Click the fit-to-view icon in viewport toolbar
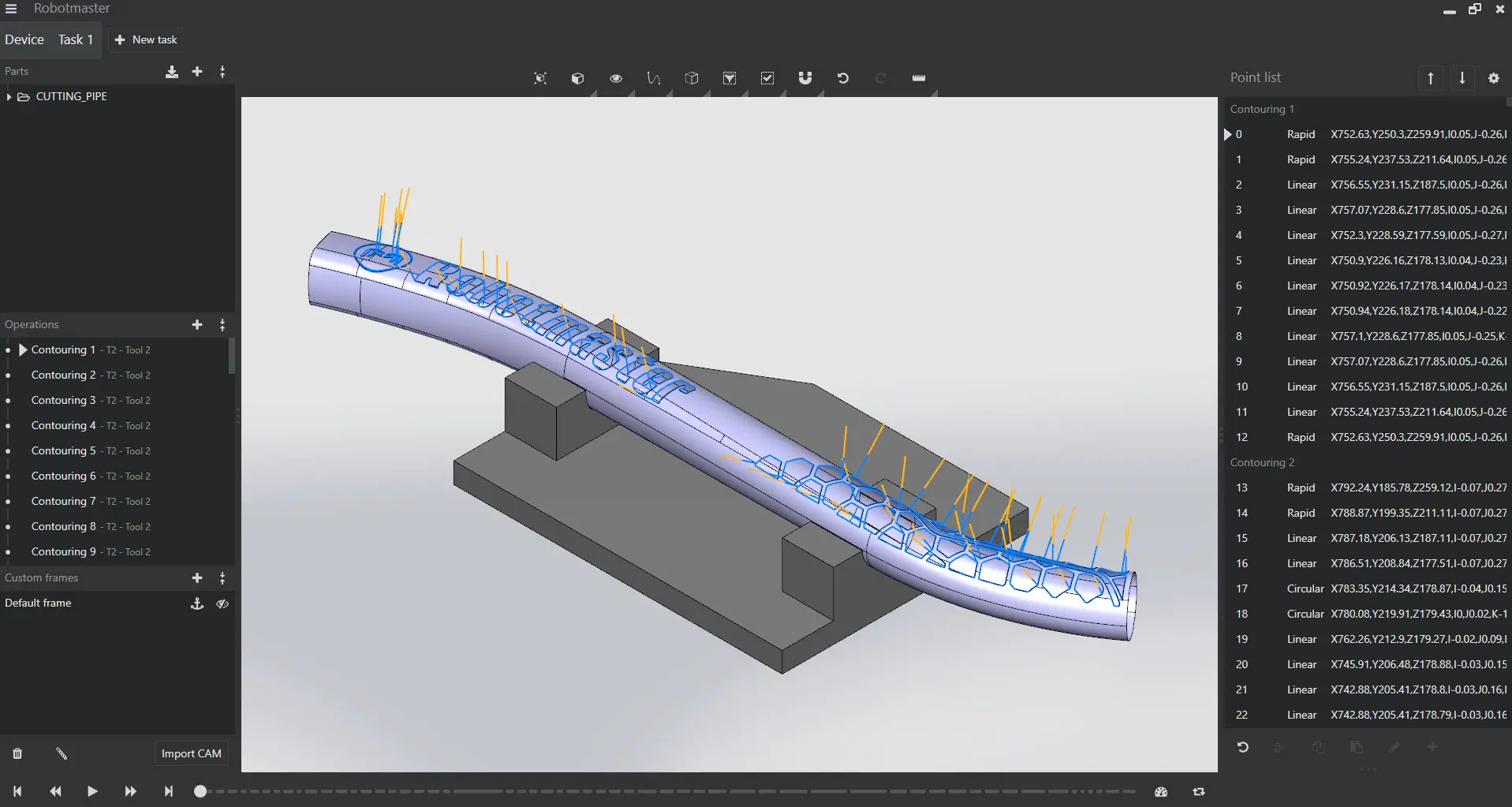 540,78
